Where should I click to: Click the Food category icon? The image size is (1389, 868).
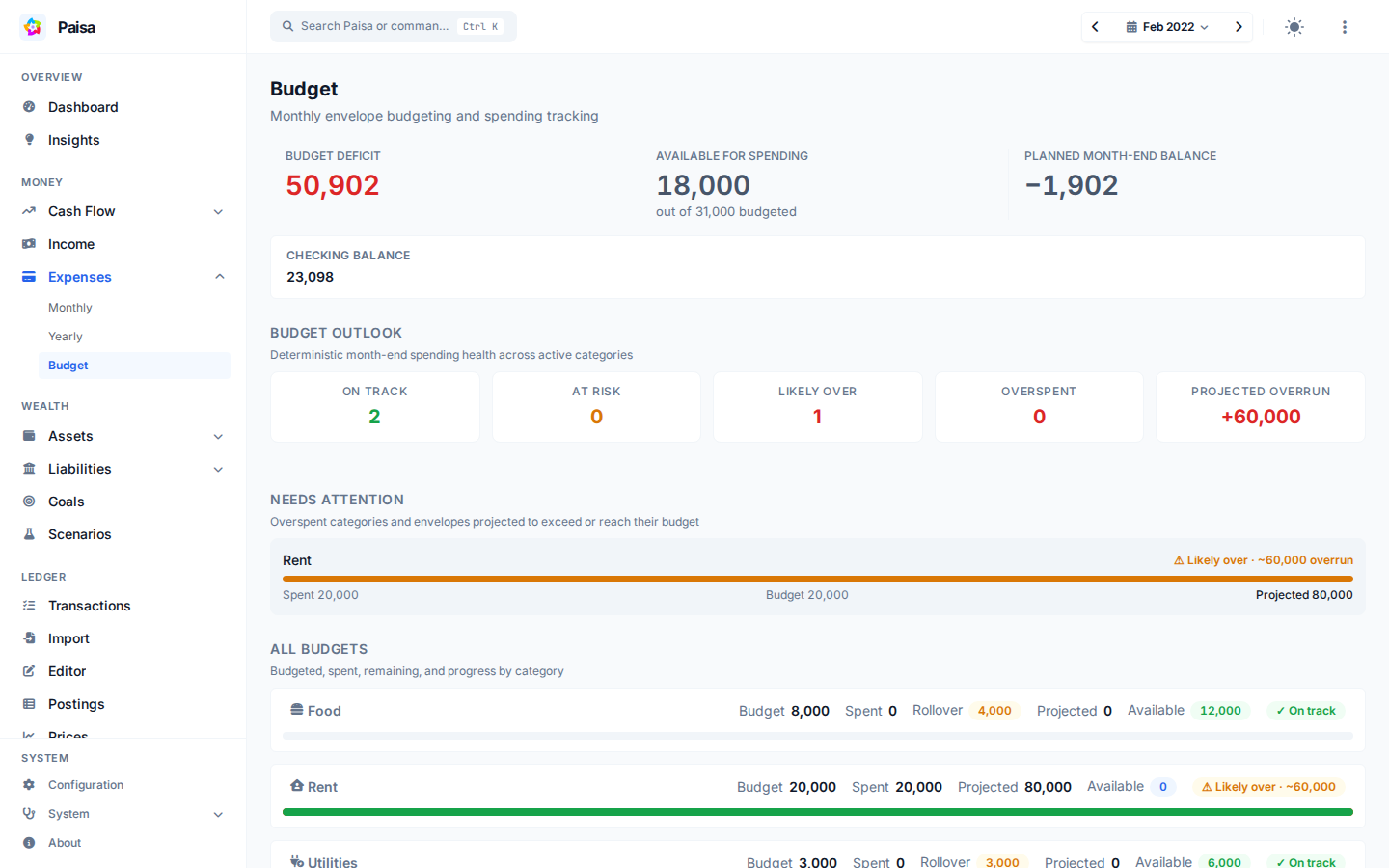(297, 710)
